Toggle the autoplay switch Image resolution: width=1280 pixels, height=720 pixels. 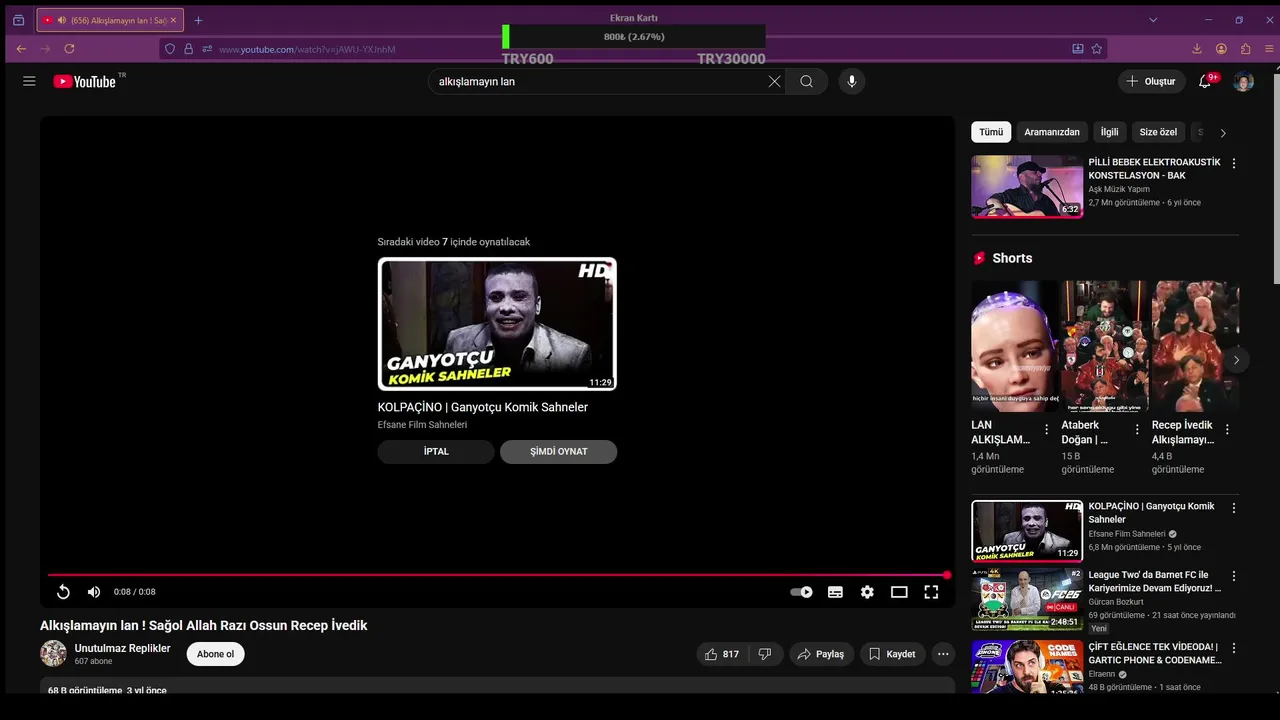(x=802, y=592)
